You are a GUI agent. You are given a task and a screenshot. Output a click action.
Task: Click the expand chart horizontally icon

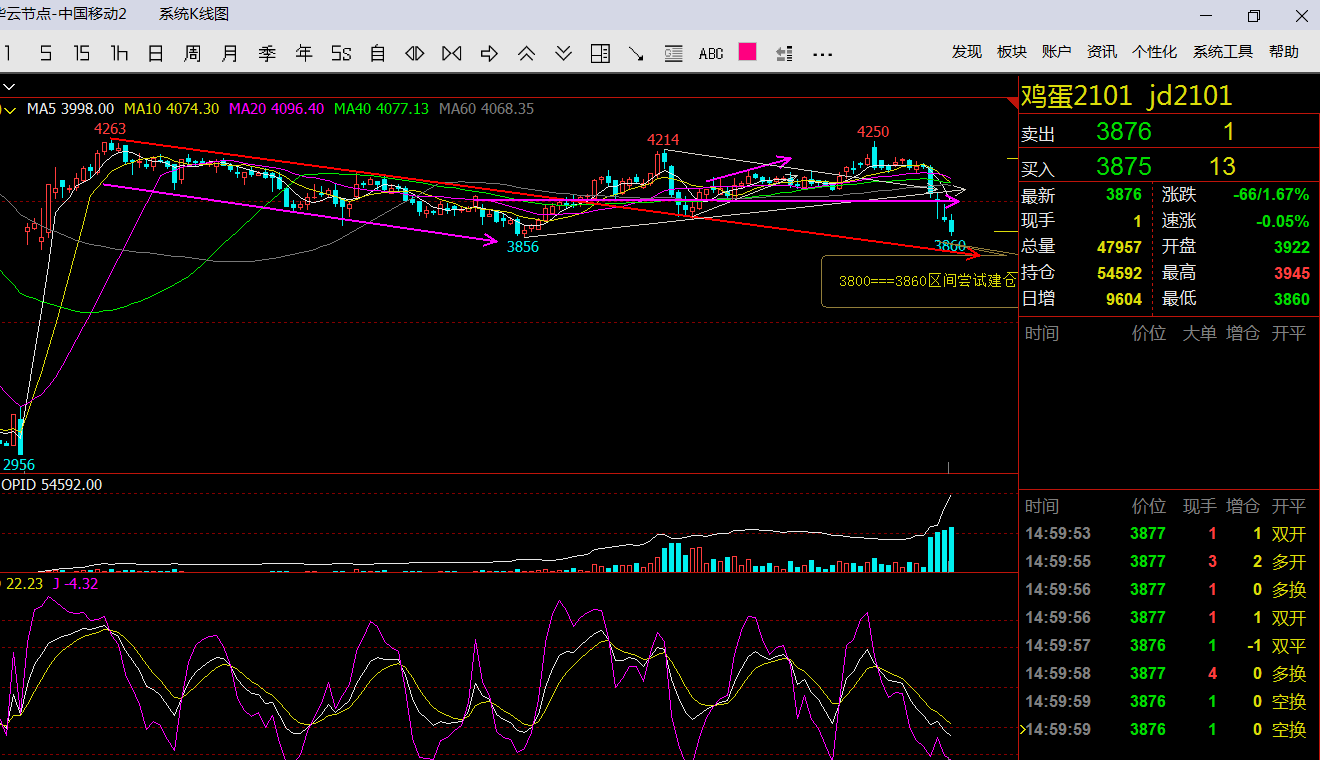point(415,53)
